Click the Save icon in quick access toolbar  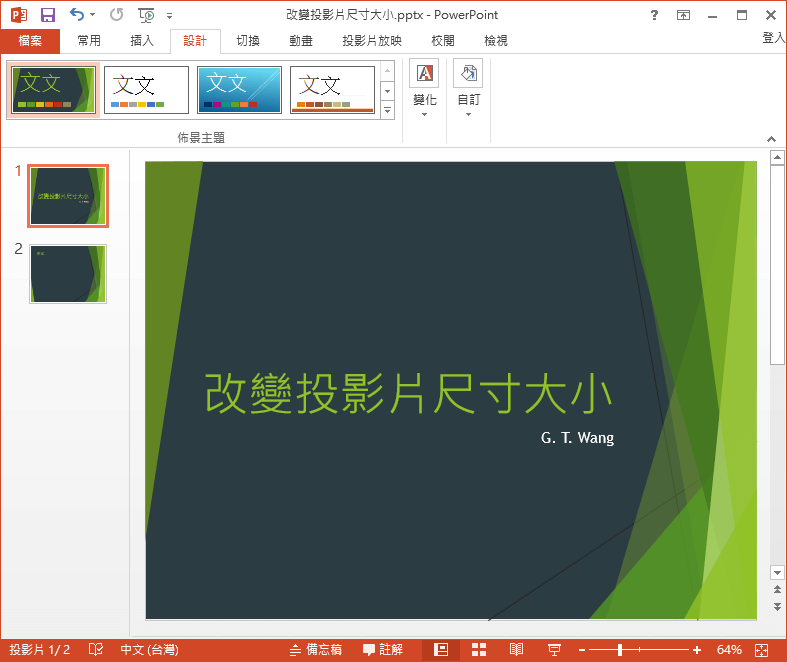47,15
